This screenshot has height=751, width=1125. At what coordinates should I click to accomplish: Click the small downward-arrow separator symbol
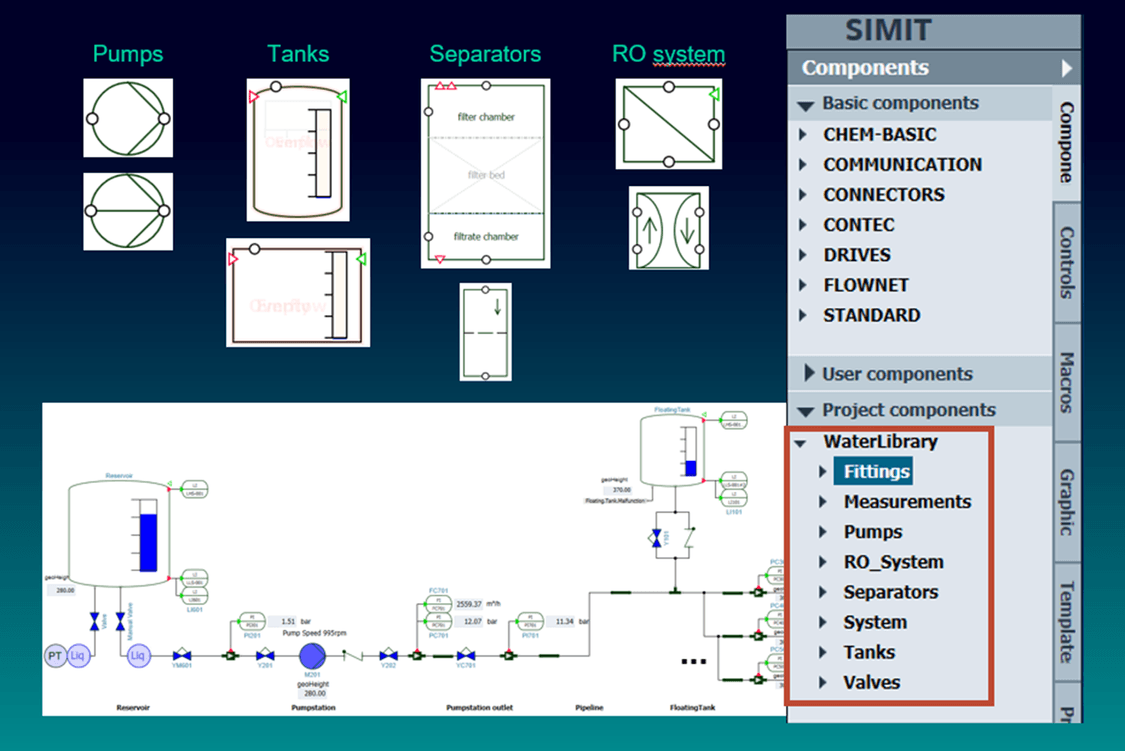[x=485, y=332]
